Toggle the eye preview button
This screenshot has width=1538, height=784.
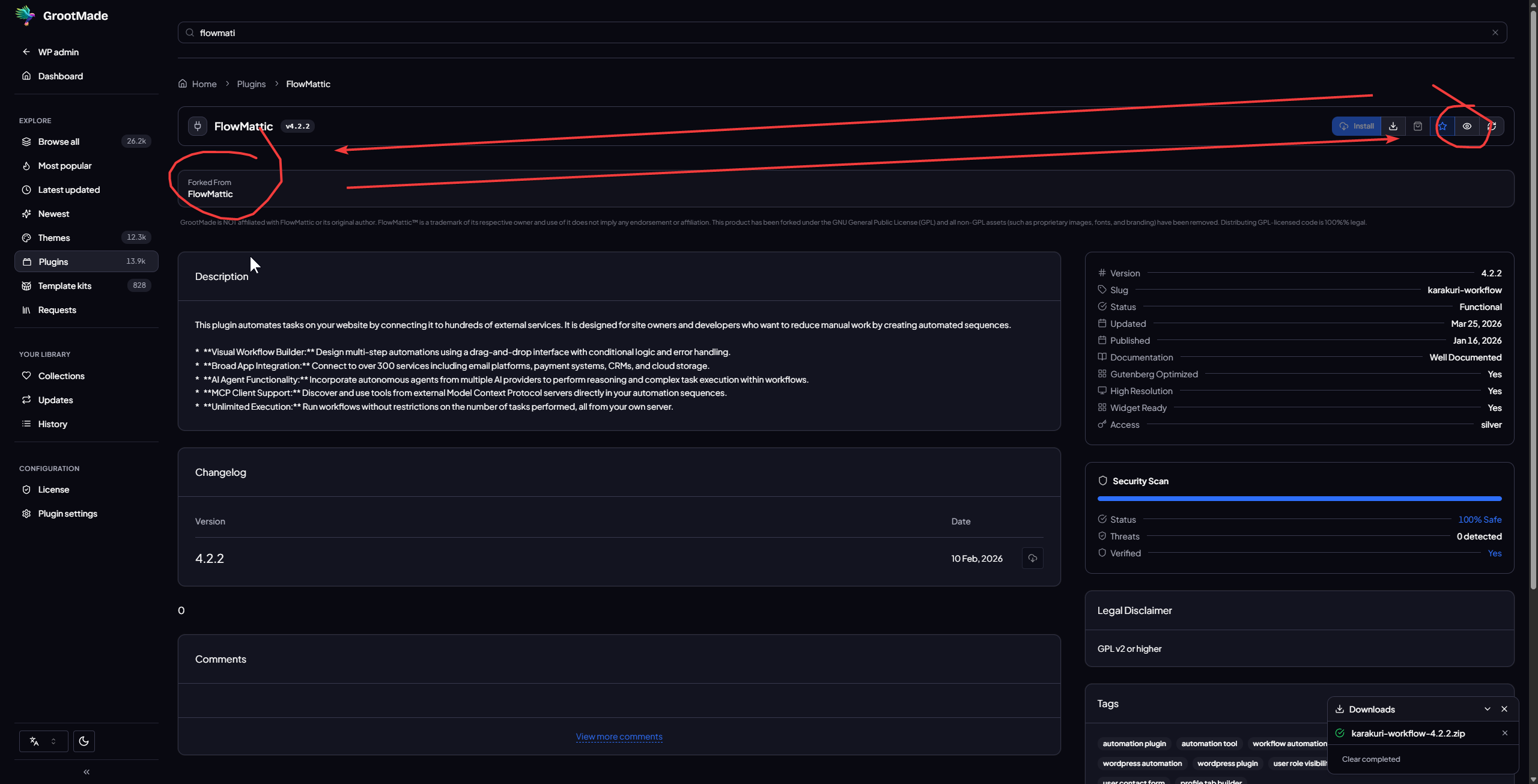pos(1467,126)
